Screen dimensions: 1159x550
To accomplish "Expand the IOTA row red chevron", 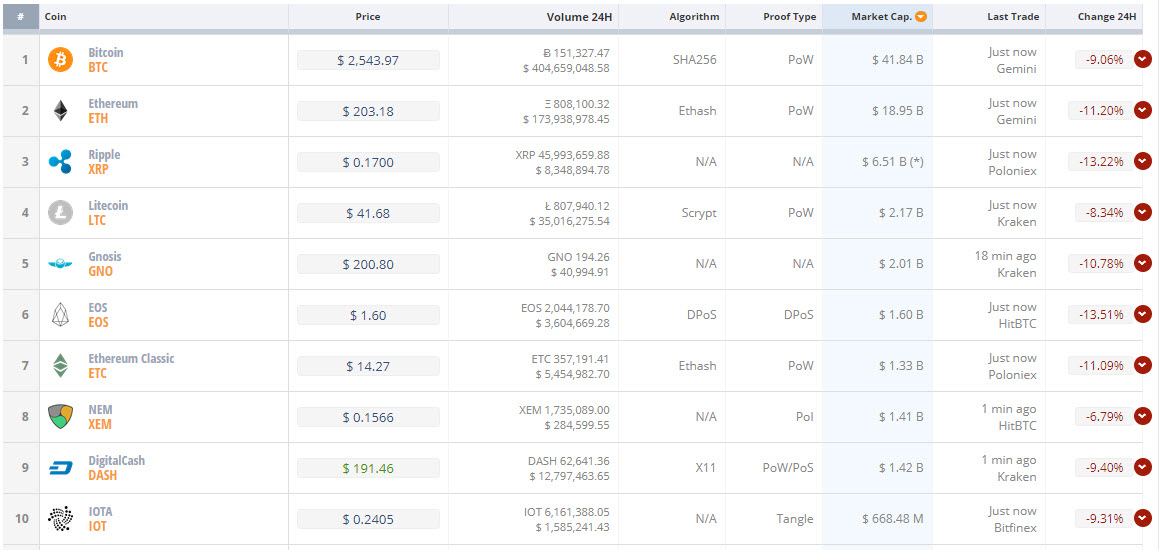I will [1143, 519].
